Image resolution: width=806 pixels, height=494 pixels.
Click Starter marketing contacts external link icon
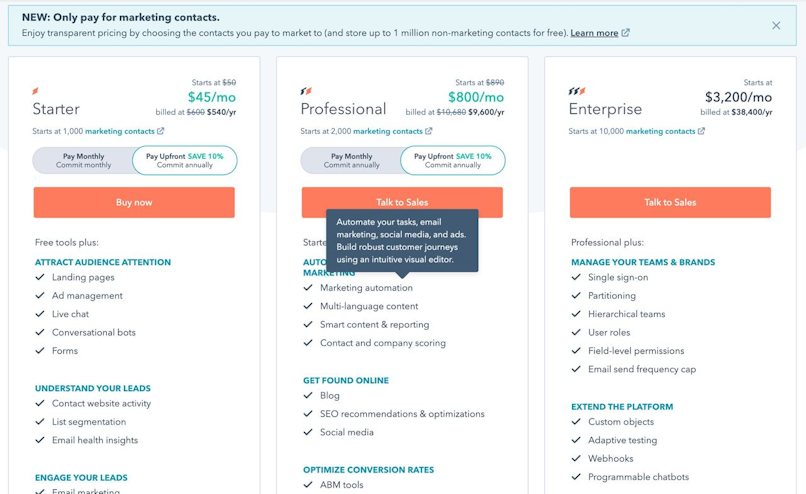click(161, 131)
